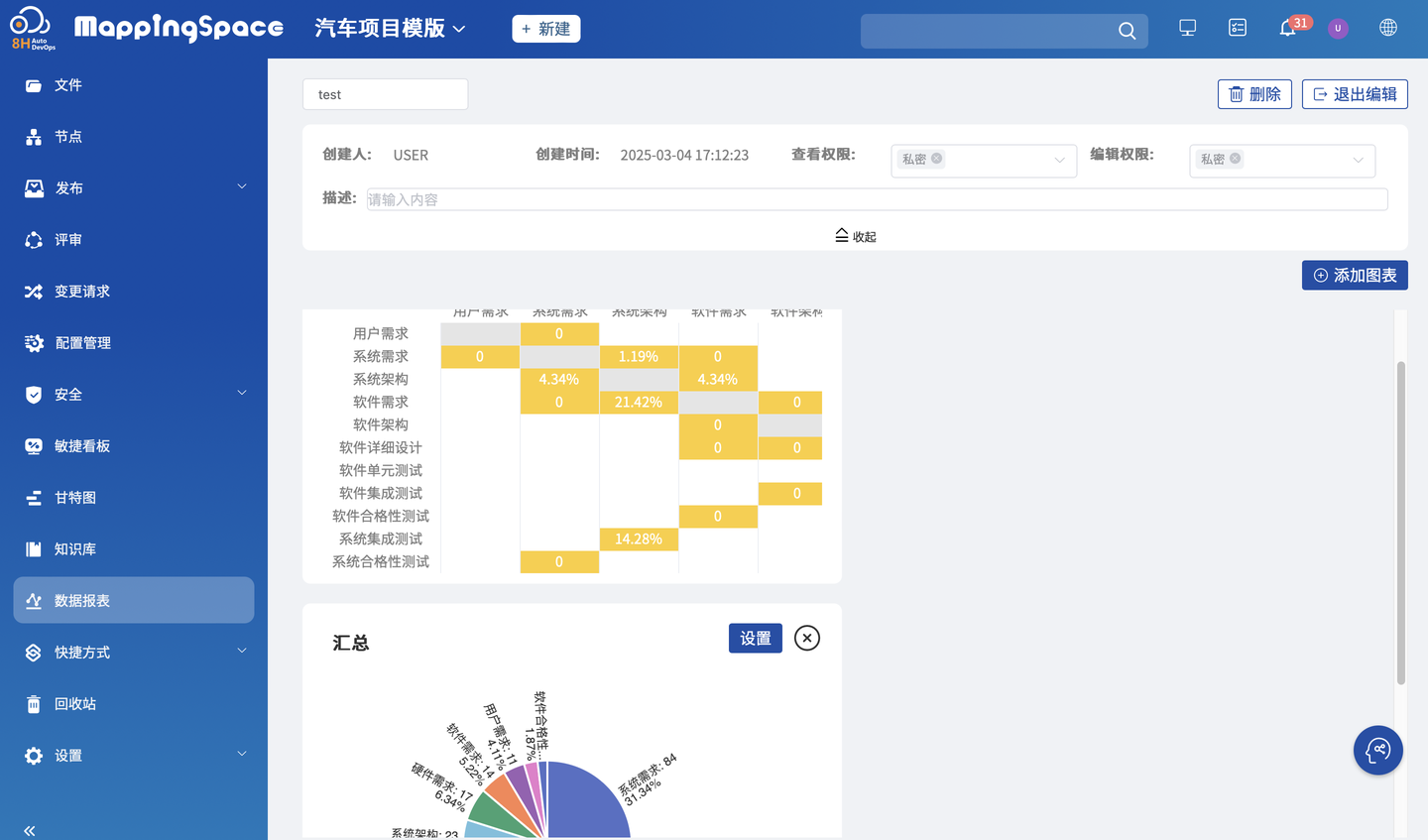Remove 私密 tag from 编辑权限
The height and width of the screenshot is (840, 1428).
pos(1236,159)
